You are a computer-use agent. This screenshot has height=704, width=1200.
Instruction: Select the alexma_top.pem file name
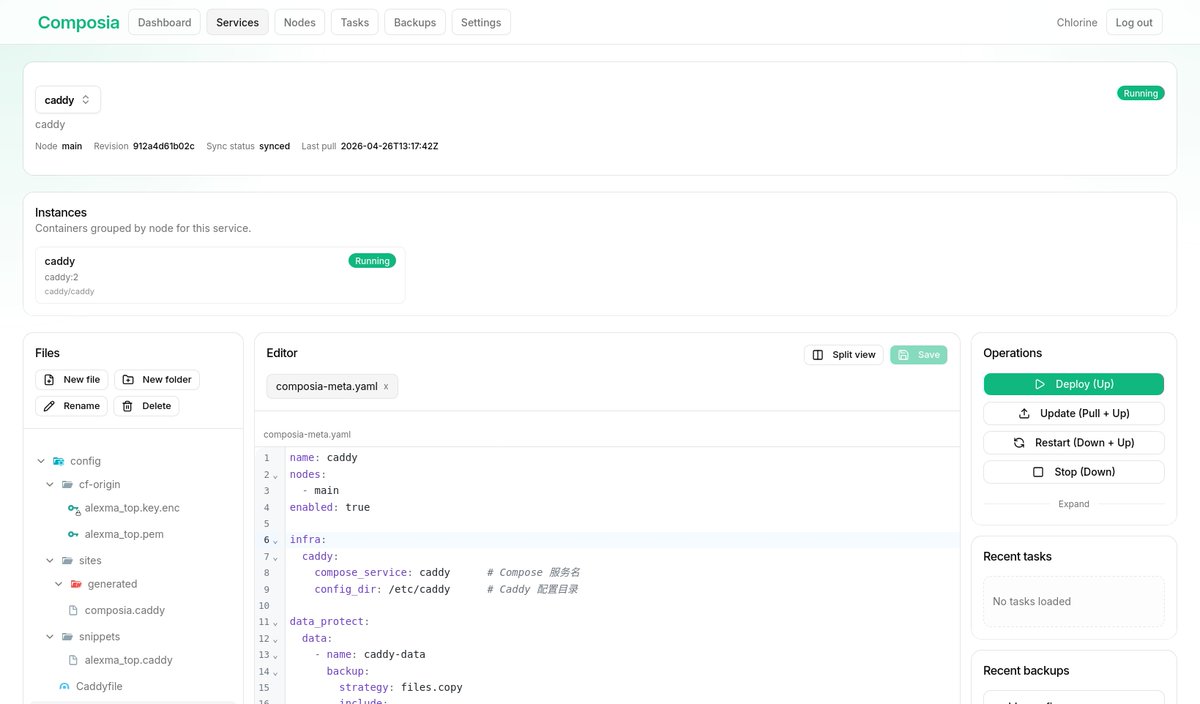pyautogui.click(x=124, y=535)
